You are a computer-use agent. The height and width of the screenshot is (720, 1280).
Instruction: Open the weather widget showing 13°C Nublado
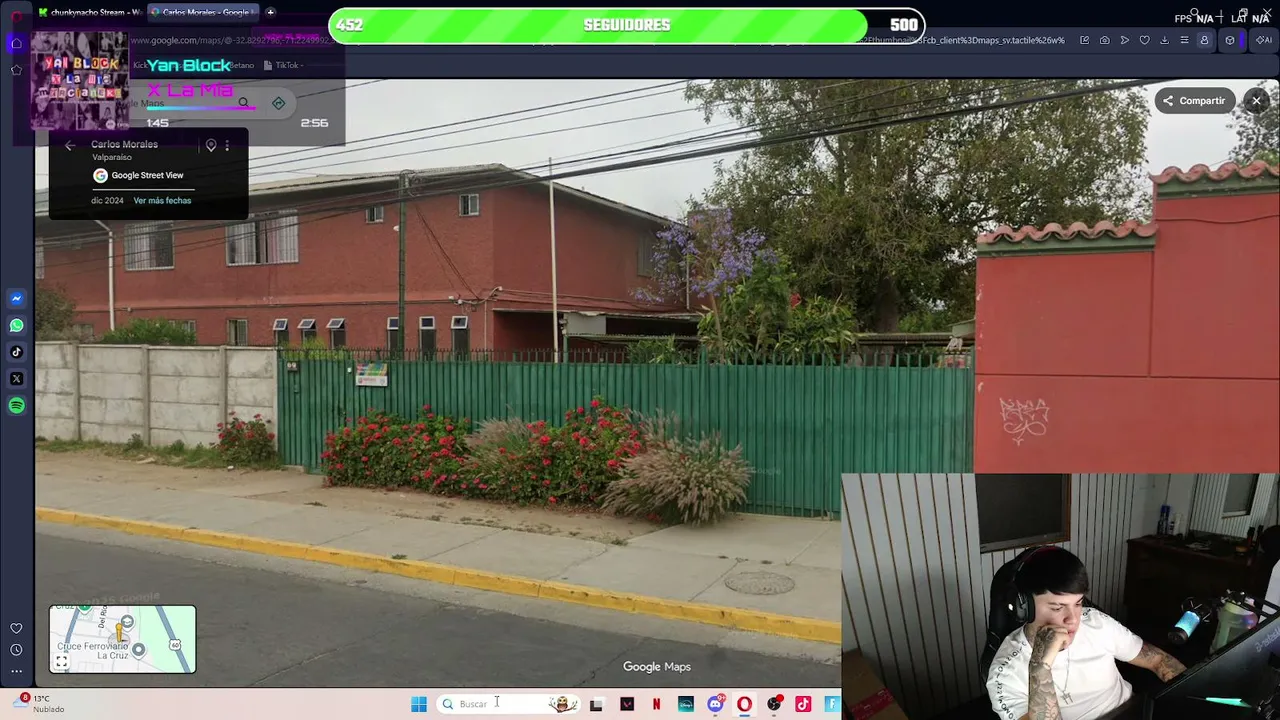(x=38, y=704)
